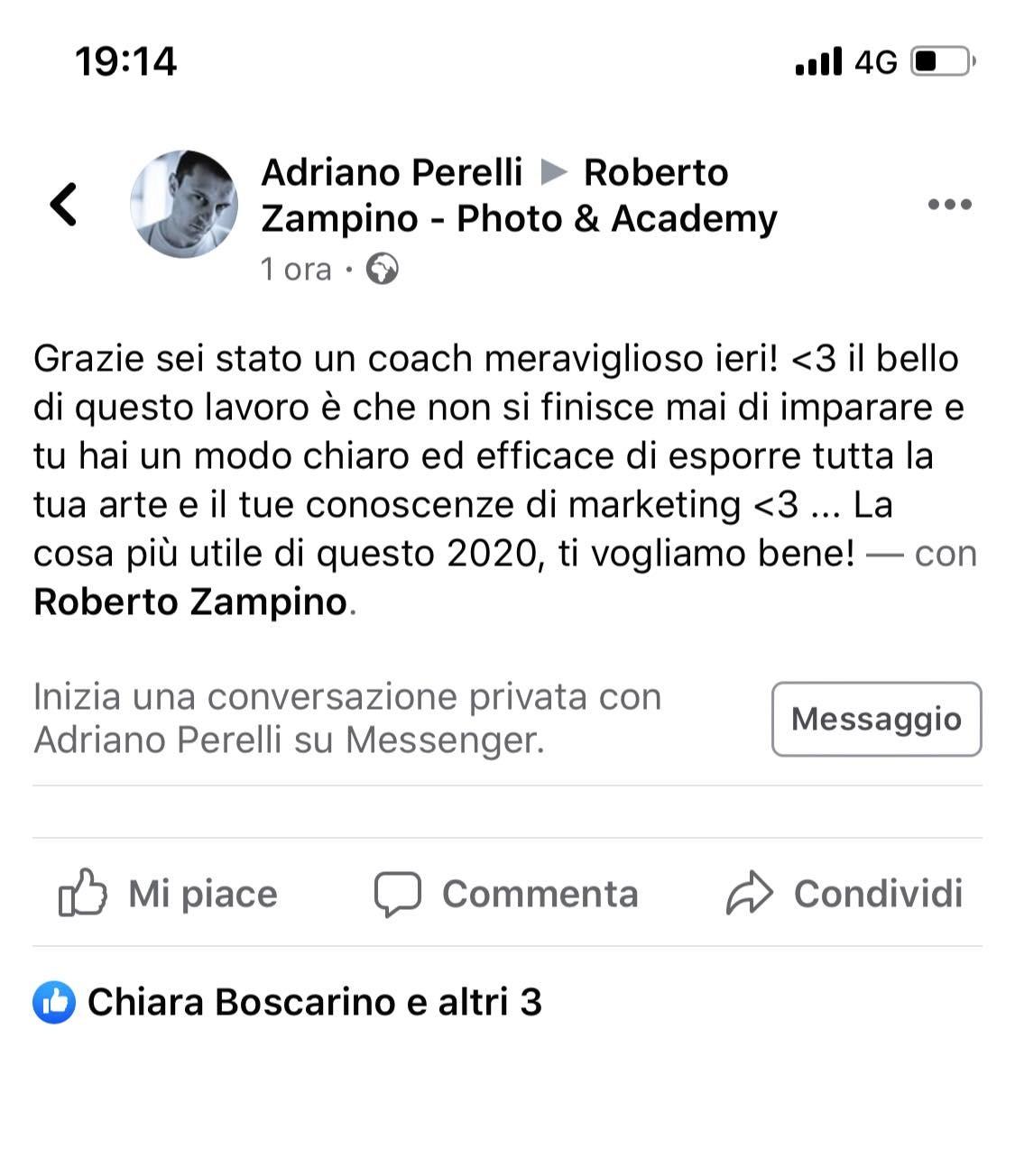Tap the Condividi label
Viewport: 1015px width, 1176px height.
point(878,894)
